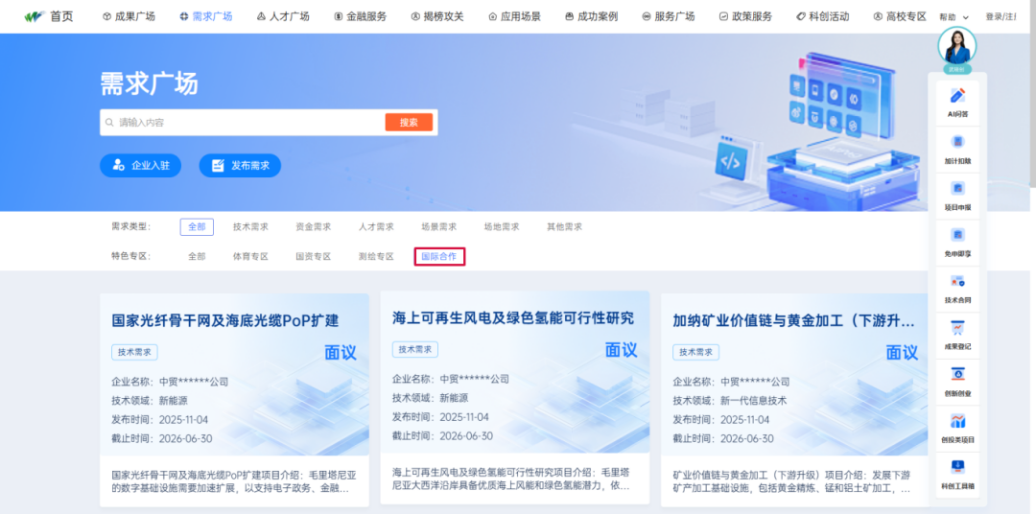The image size is (1036, 514).
Task: Select the 国际合作 special zone filter
Action: (x=439, y=257)
